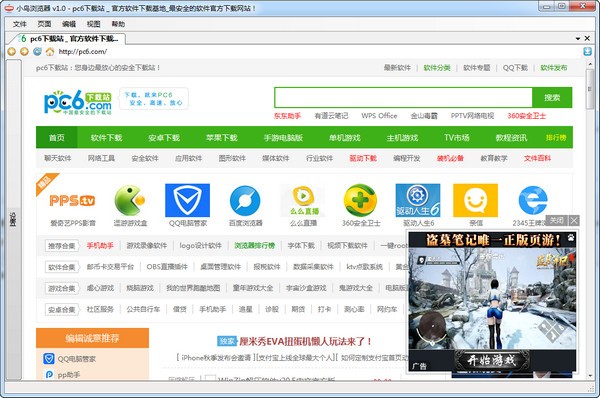Click the green 搜索 button
600x398 pixels.
pyautogui.click(x=552, y=98)
